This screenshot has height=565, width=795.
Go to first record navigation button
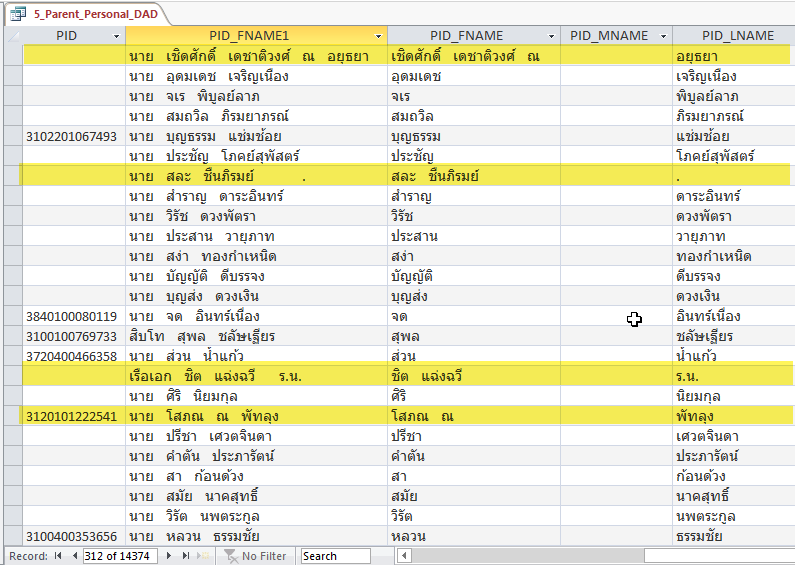(58, 556)
